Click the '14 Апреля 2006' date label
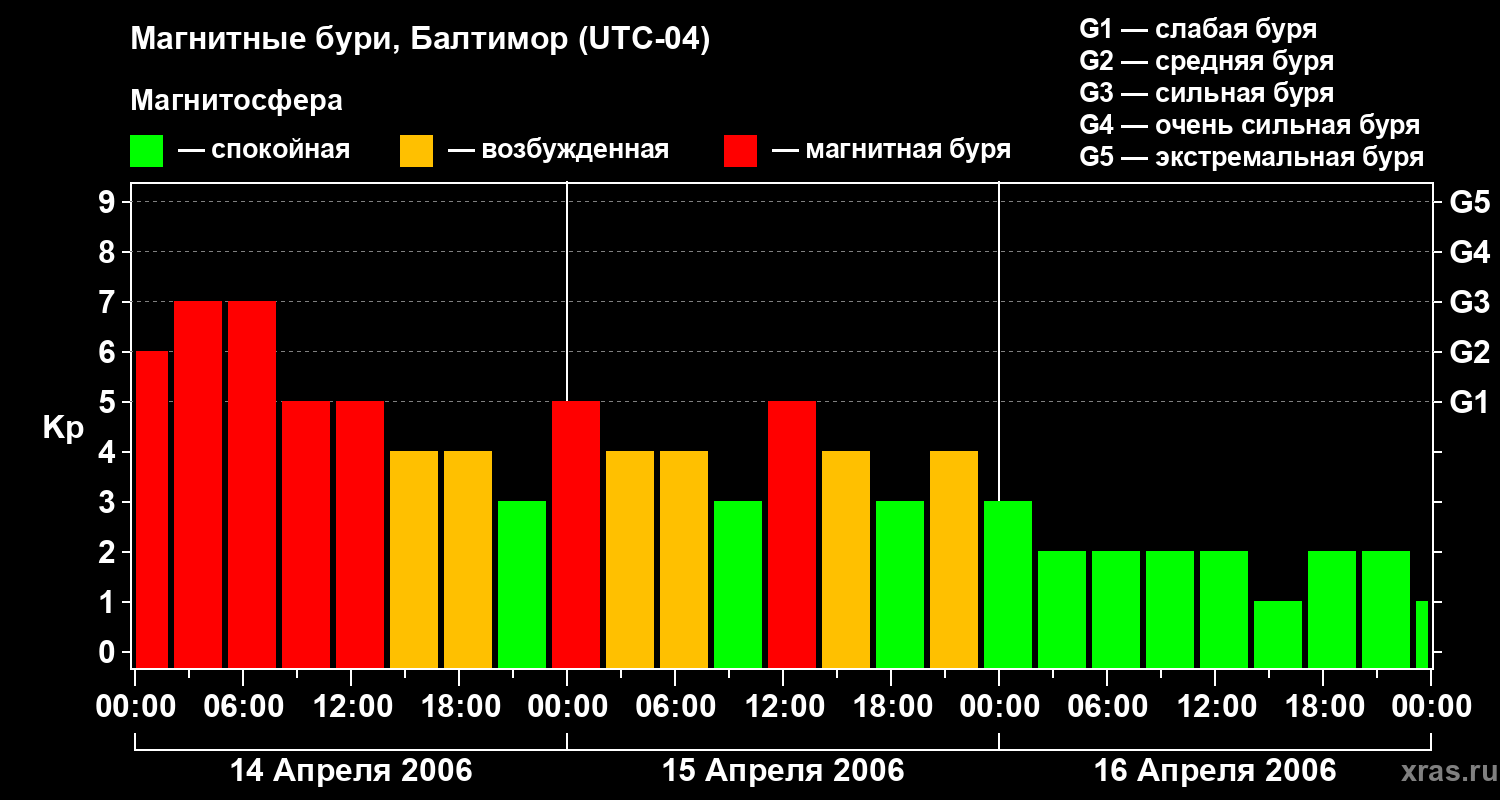1500x800 pixels. click(351, 771)
